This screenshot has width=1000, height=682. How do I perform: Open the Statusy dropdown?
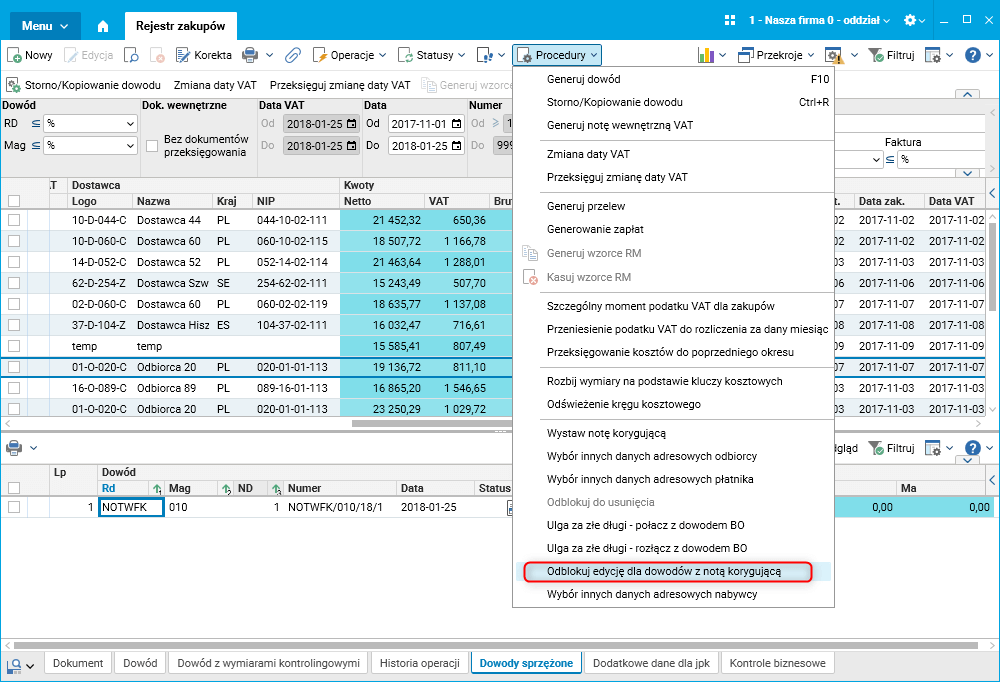[x=432, y=56]
